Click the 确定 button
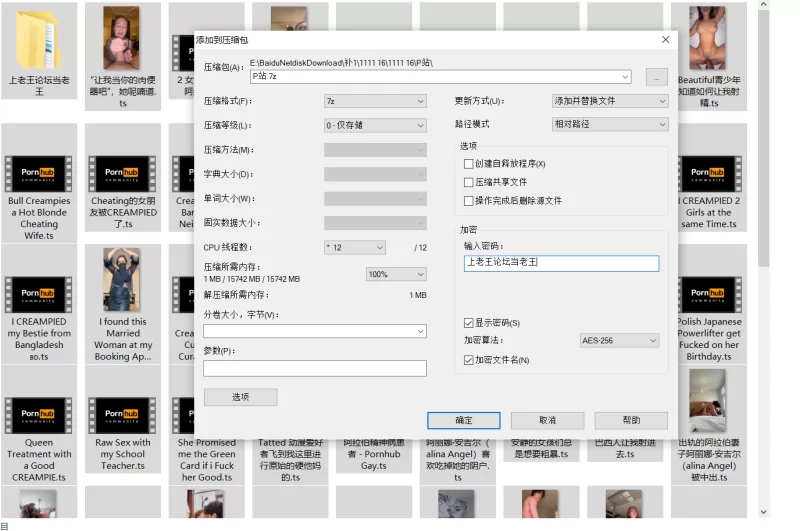Image resolution: width=800 pixels, height=531 pixels. [x=463, y=420]
